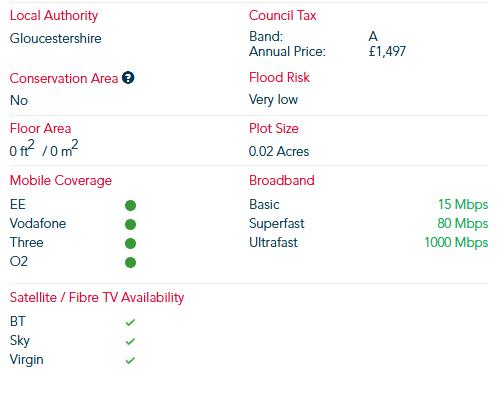Click the Local Authority heading
Image resolution: width=504 pixels, height=403 pixels.
point(54,15)
